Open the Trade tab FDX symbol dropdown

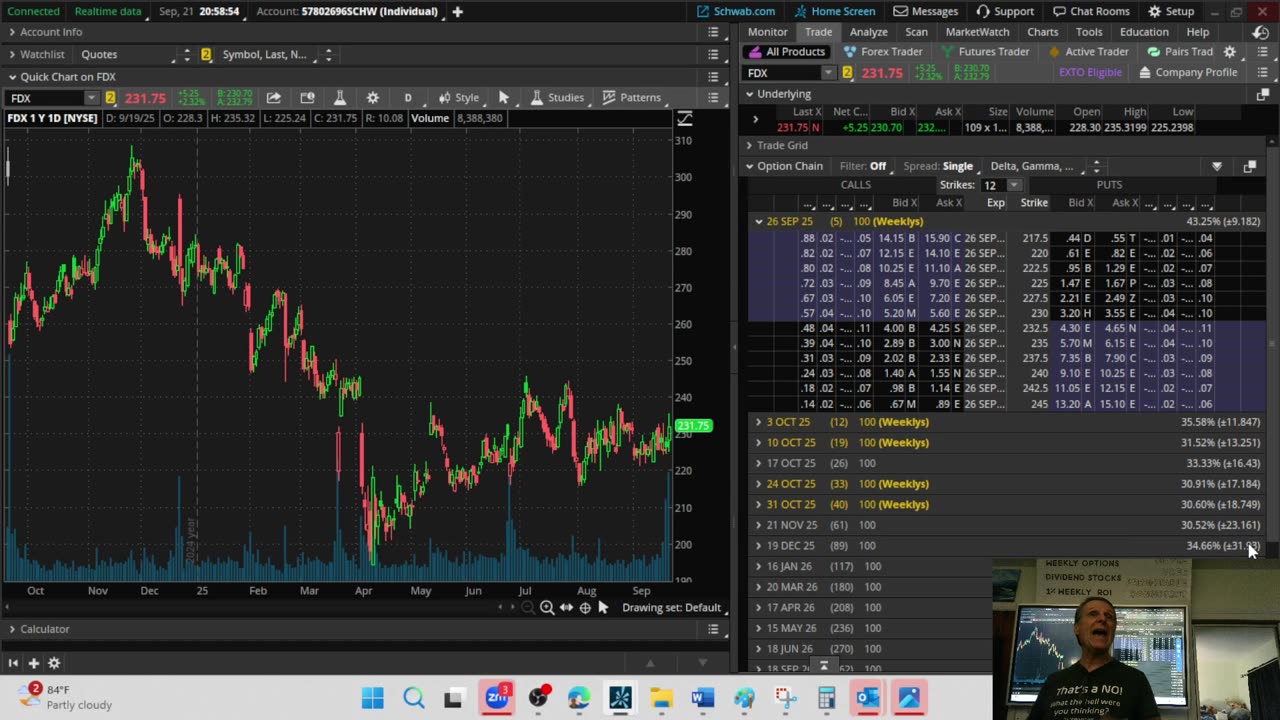(x=828, y=73)
